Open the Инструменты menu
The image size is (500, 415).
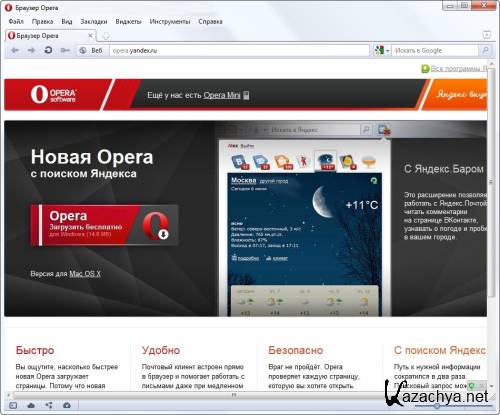click(170, 22)
